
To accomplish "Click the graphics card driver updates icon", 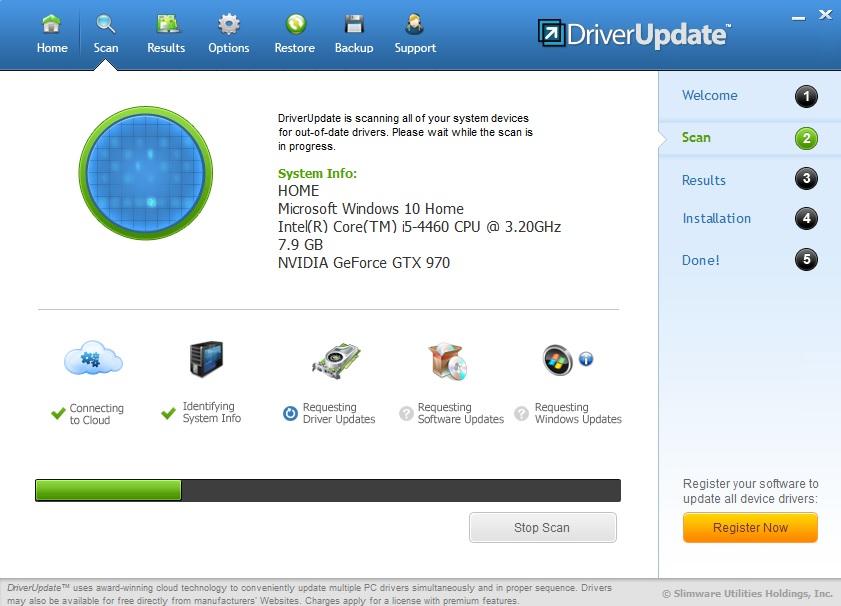I will 336,361.
